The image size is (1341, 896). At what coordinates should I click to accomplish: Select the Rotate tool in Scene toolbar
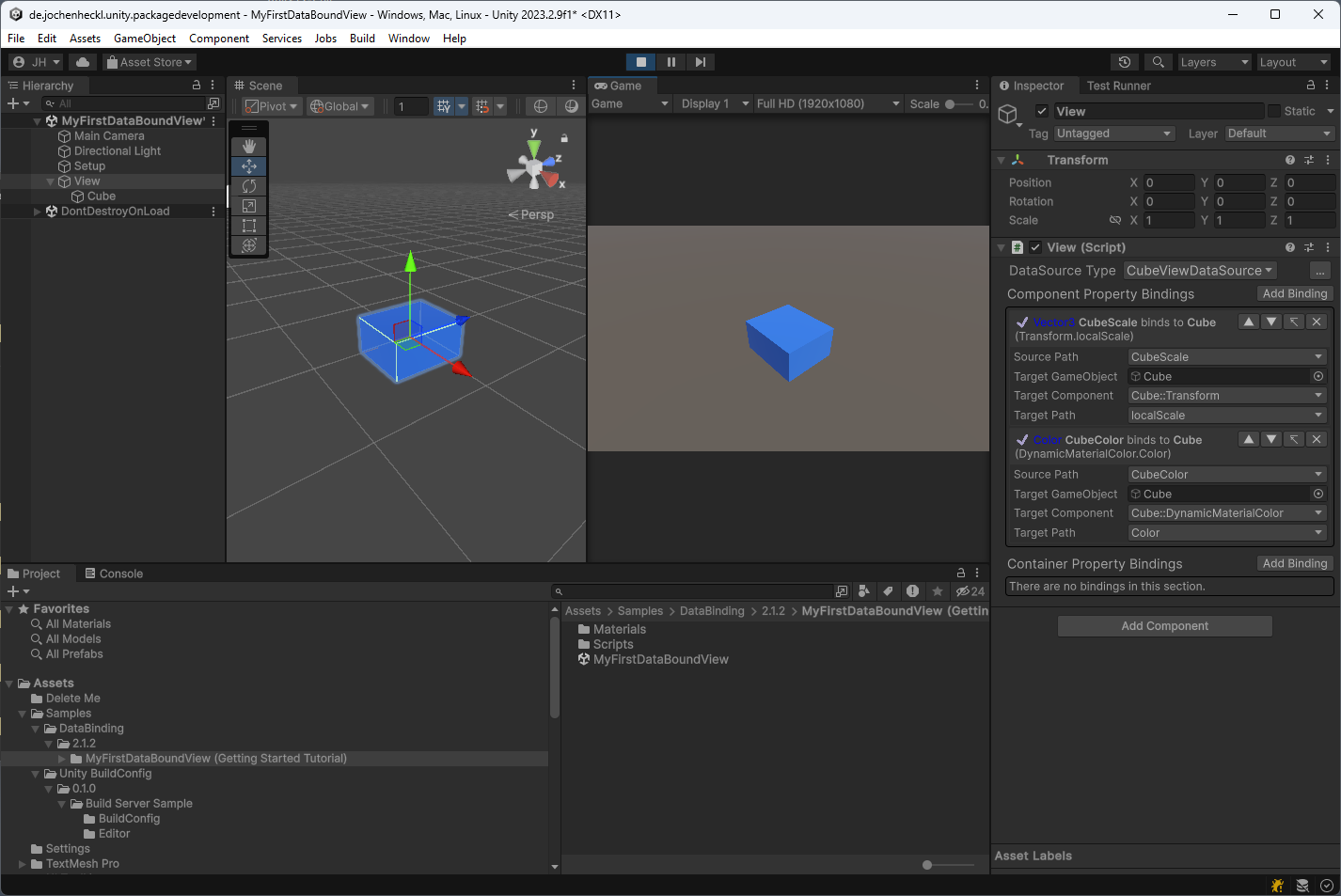[x=248, y=186]
